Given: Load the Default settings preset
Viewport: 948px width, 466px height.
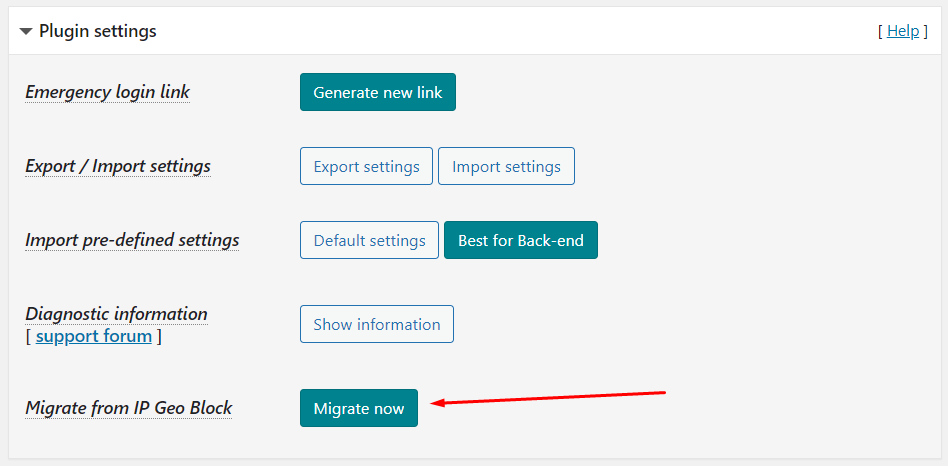Looking at the screenshot, I should click(x=369, y=241).
